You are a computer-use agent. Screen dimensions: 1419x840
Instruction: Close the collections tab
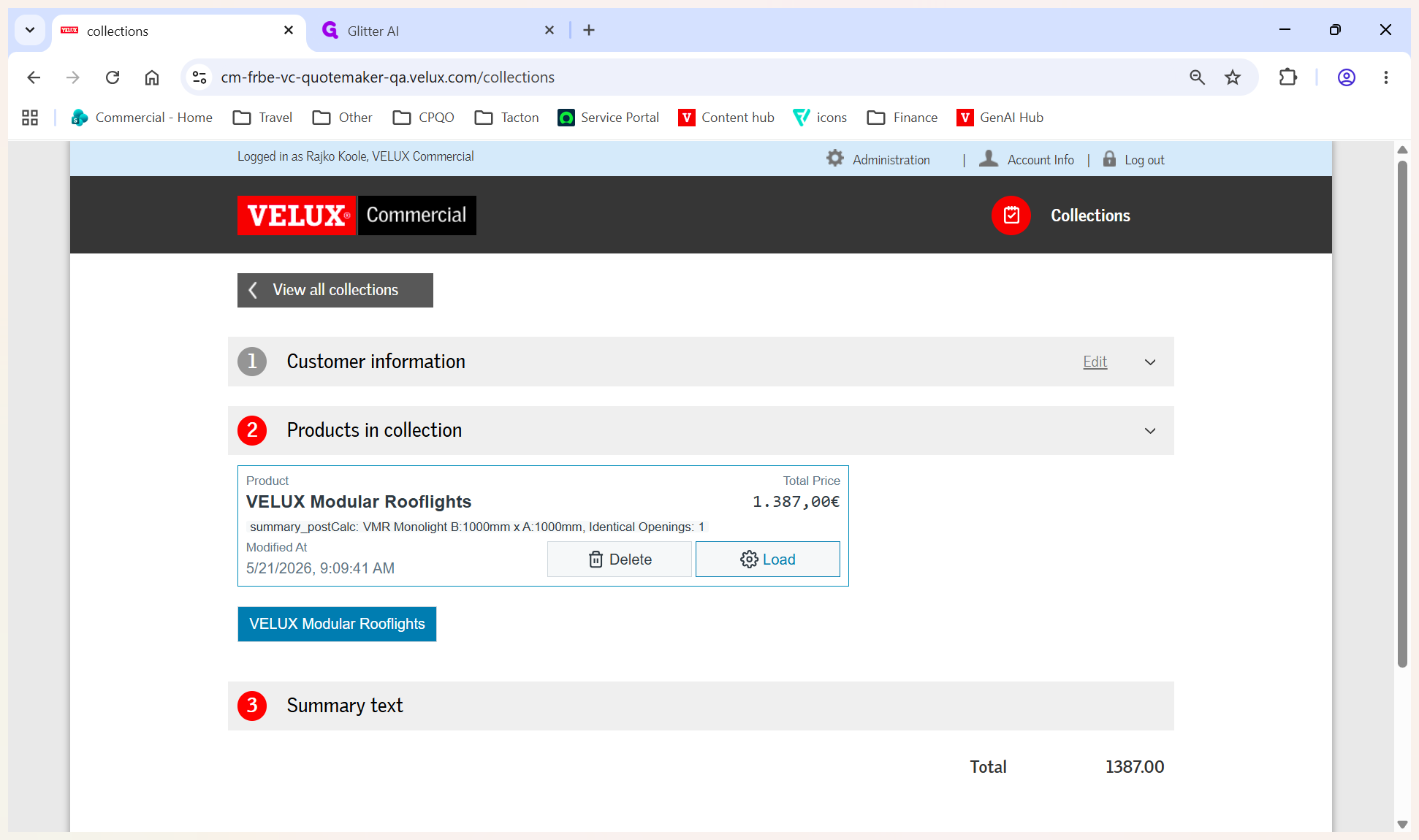pyautogui.click(x=289, y=30)
